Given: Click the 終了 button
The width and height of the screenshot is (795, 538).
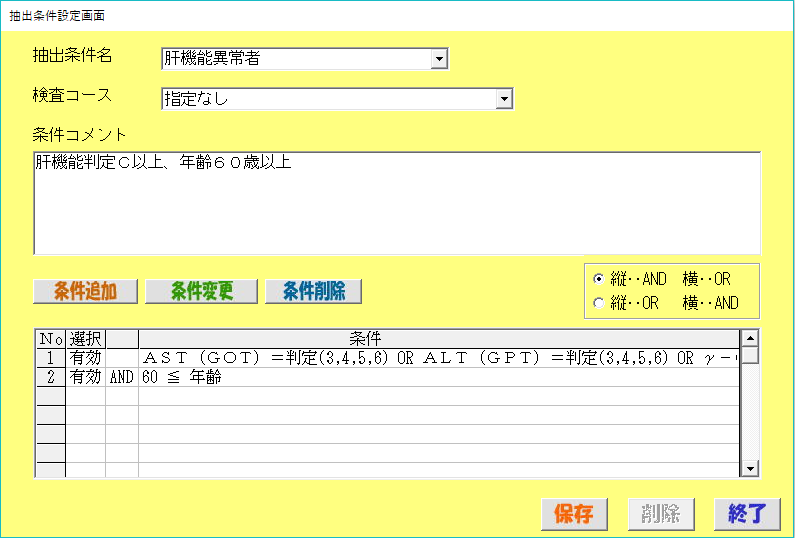Looking at the screenshot, I should pos(746,514).
